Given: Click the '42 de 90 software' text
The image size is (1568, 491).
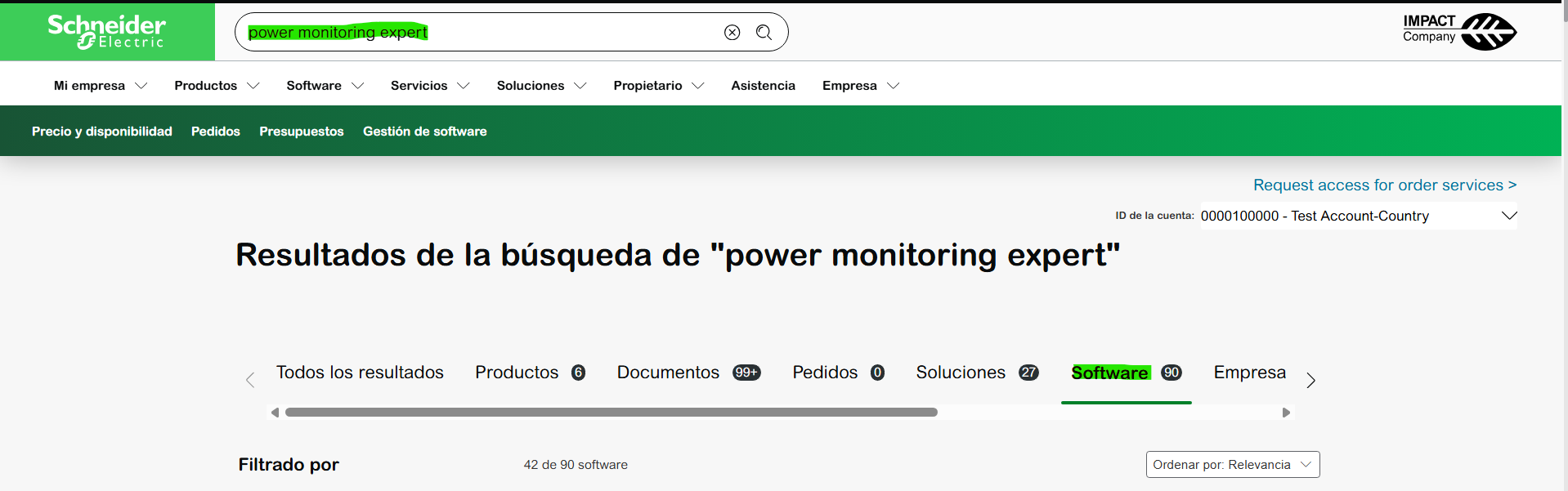Looking at the screenshot, I should point(576,465).
